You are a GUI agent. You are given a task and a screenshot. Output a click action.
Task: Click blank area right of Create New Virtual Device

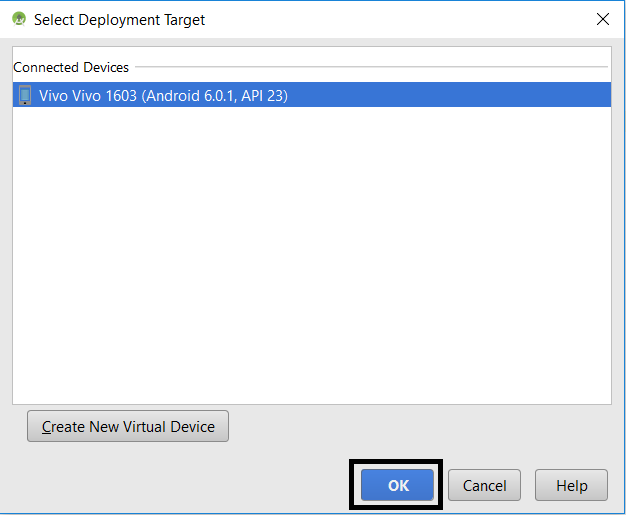tap(420, 426)
